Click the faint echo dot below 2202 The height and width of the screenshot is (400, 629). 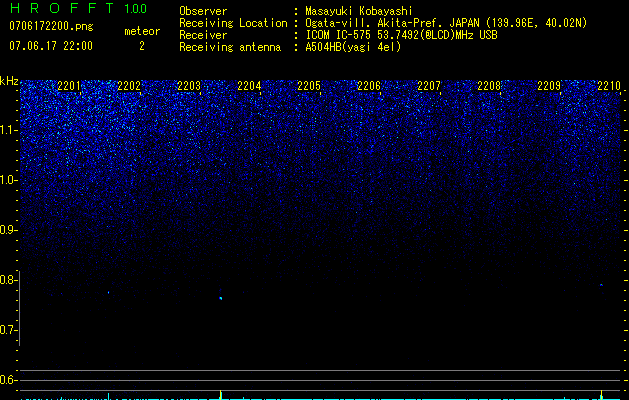point(108,292)
